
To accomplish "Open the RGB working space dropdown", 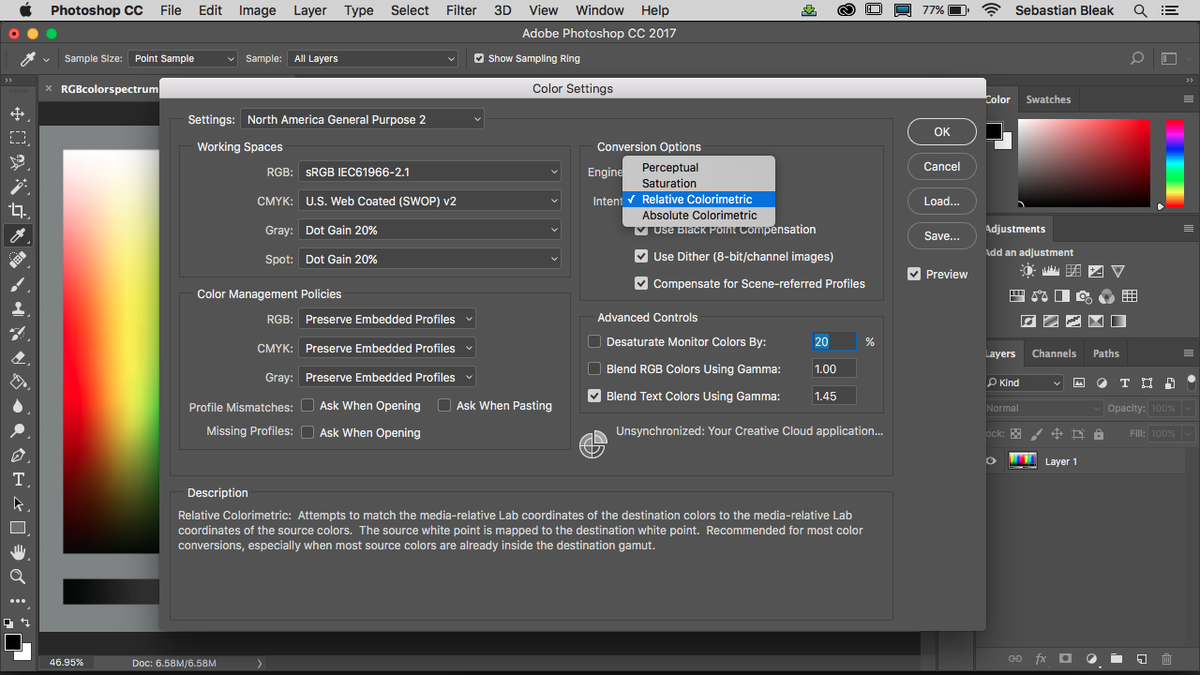I will pyautogui.click(x=429, y=171).
